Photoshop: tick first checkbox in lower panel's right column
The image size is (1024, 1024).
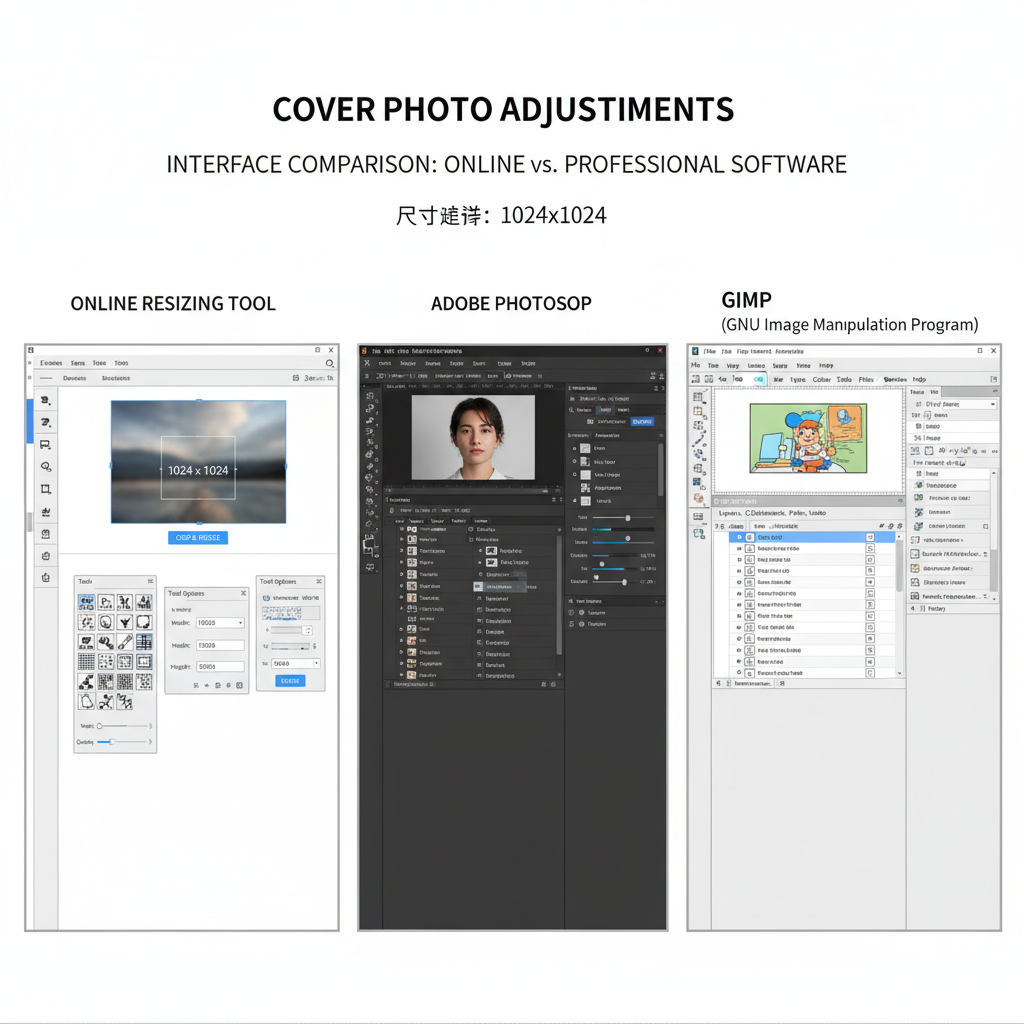pos(471,529)
